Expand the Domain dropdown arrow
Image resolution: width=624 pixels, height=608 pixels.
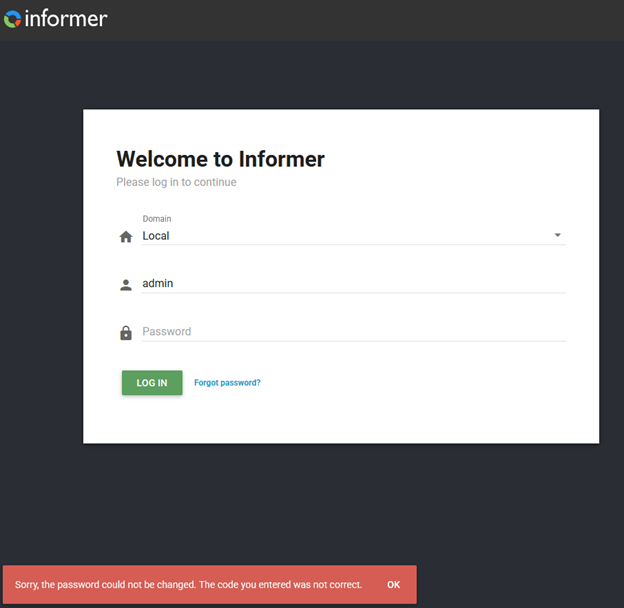[x=557, y=236]
